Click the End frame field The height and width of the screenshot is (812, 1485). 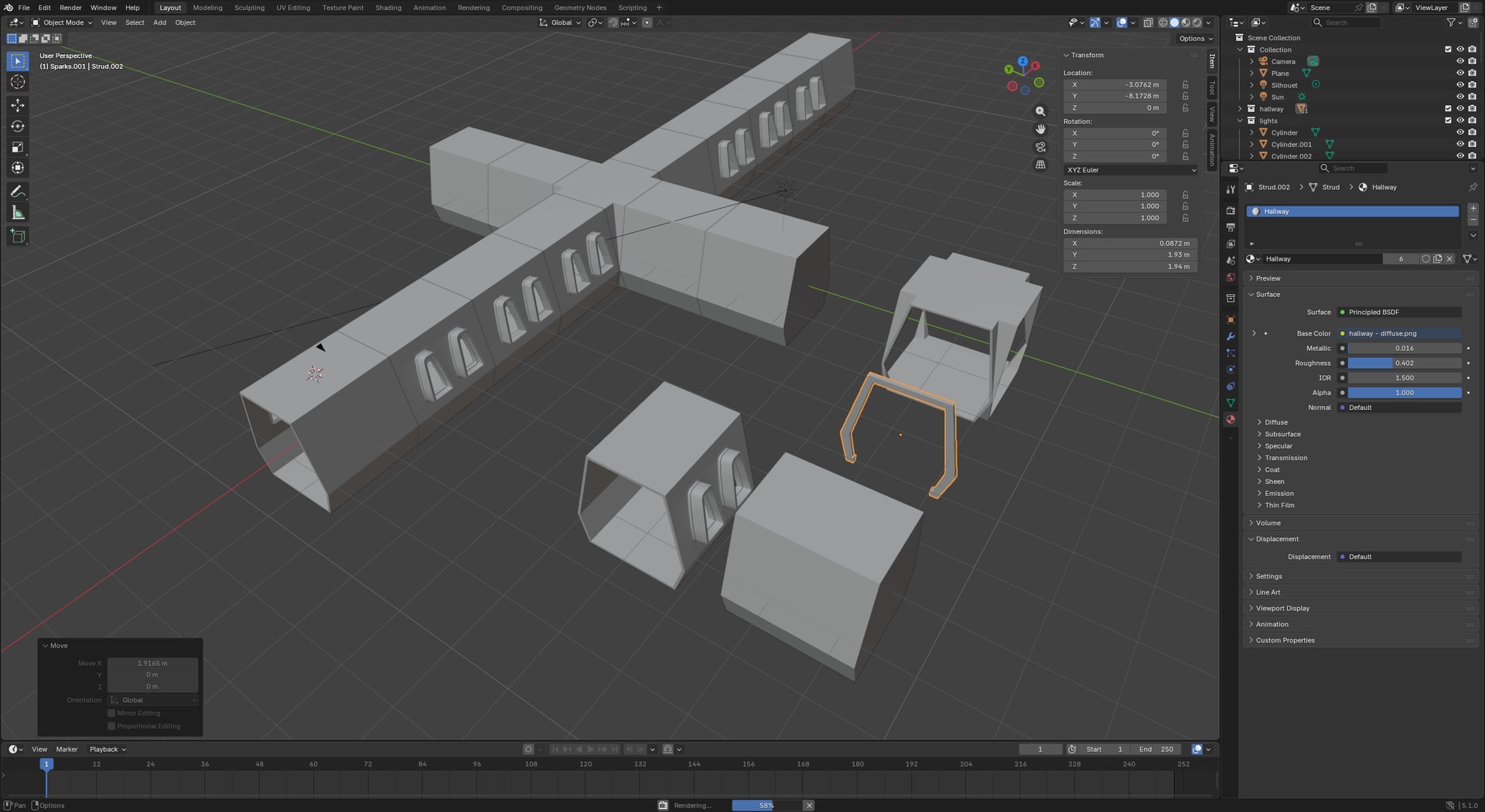coord(1156,749)
